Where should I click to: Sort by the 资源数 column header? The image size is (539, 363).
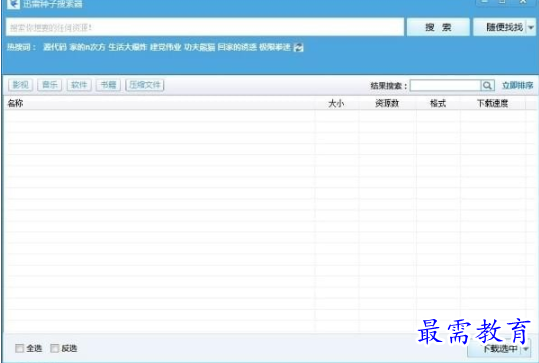tap(387, 103)
